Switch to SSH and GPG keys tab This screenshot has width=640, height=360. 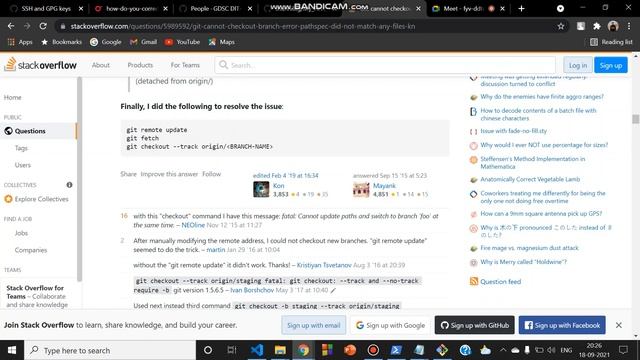coord(46,8)
